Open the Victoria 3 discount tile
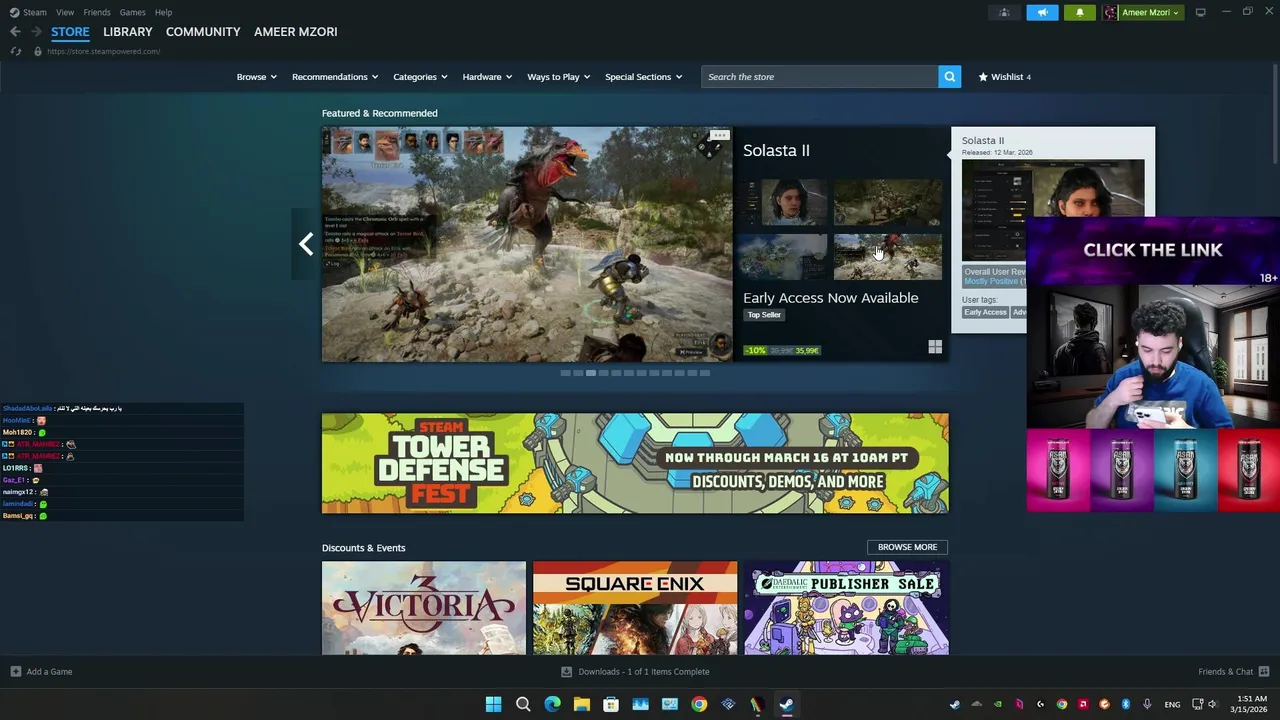 [x=424, y=608]
